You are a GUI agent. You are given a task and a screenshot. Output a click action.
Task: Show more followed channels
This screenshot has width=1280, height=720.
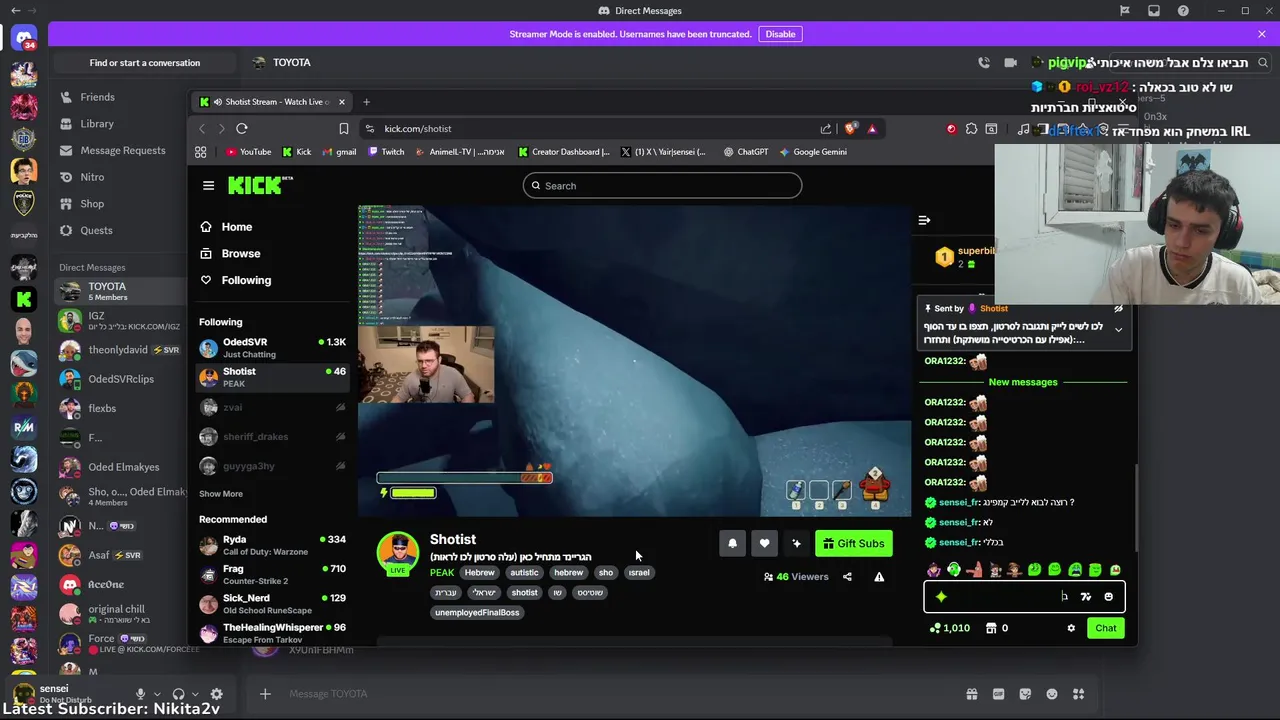(221, 494)
